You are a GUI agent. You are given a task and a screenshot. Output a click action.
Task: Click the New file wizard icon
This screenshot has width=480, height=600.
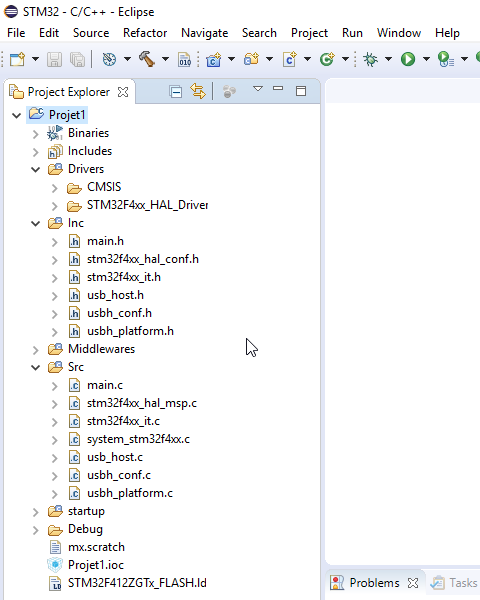[x=17, y=59]
